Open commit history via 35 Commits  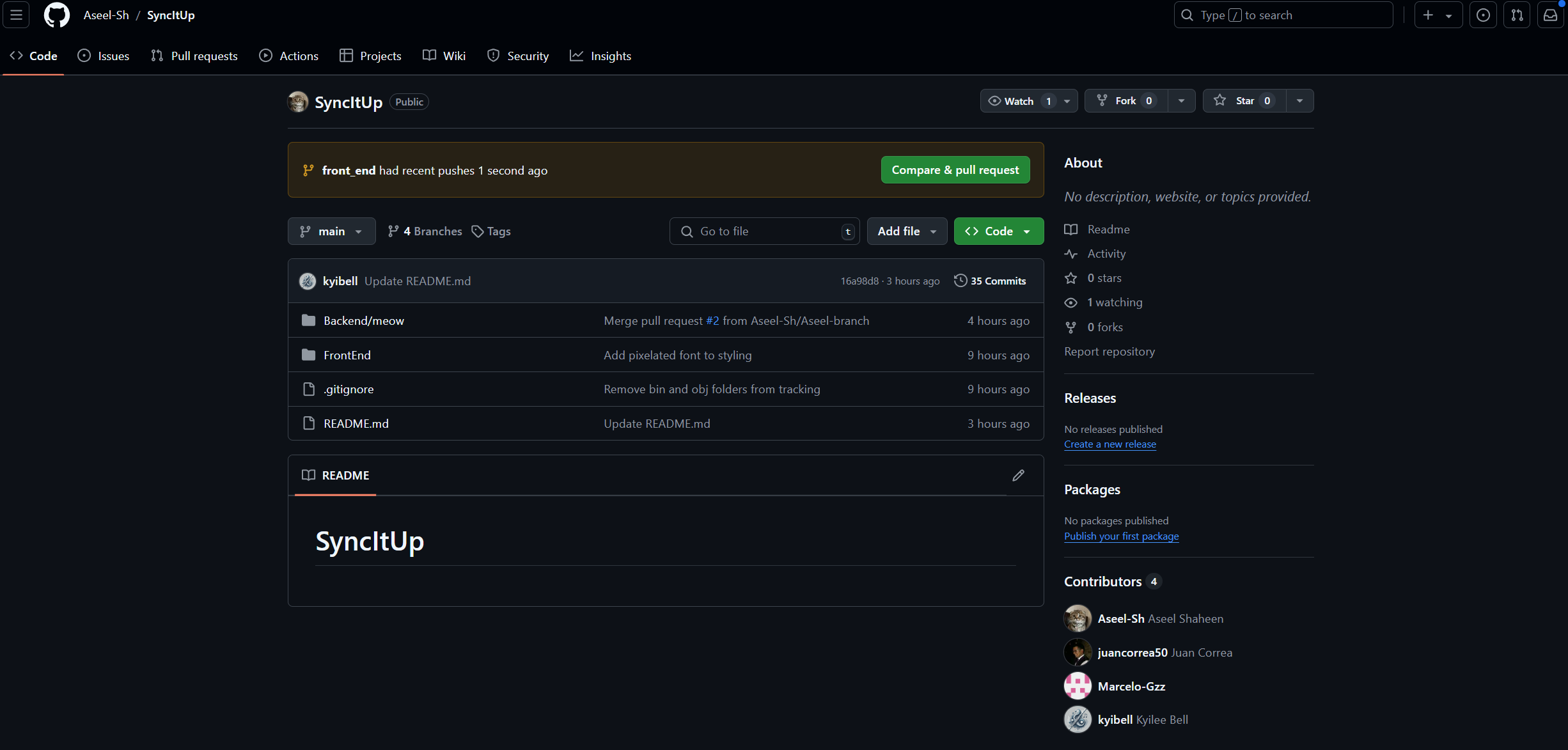(990, 281)
